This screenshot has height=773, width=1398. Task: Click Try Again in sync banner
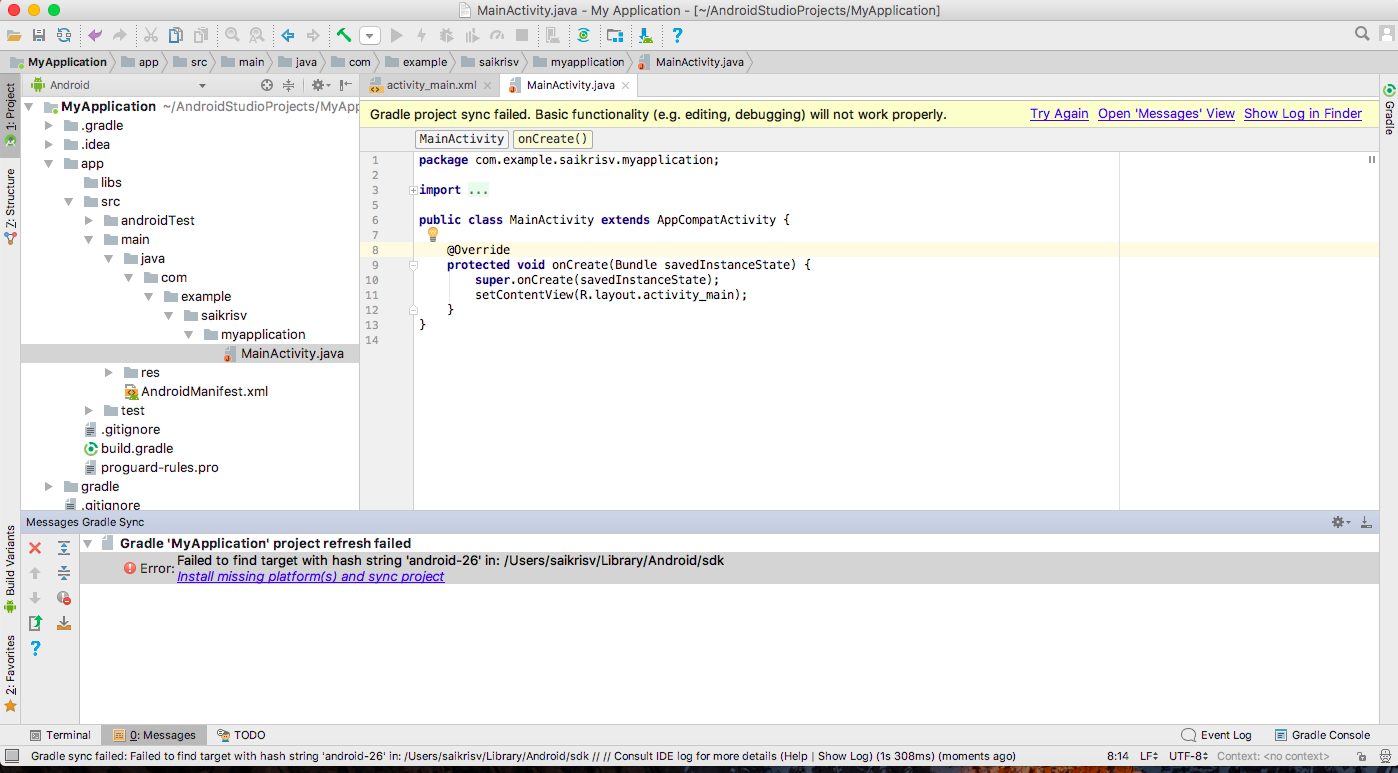(1059, 114)
